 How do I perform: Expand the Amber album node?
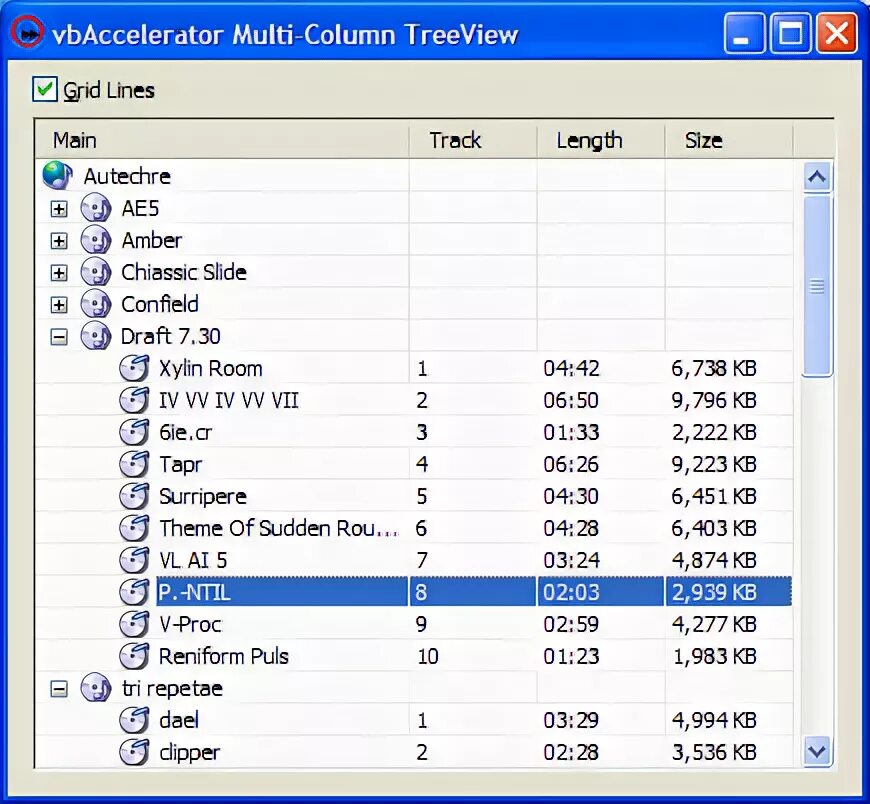[x=59, y=241]
